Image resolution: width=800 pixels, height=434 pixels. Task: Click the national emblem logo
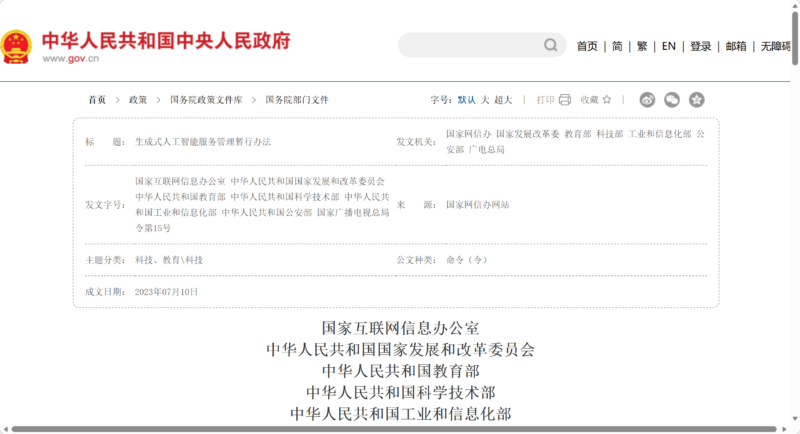16,46
